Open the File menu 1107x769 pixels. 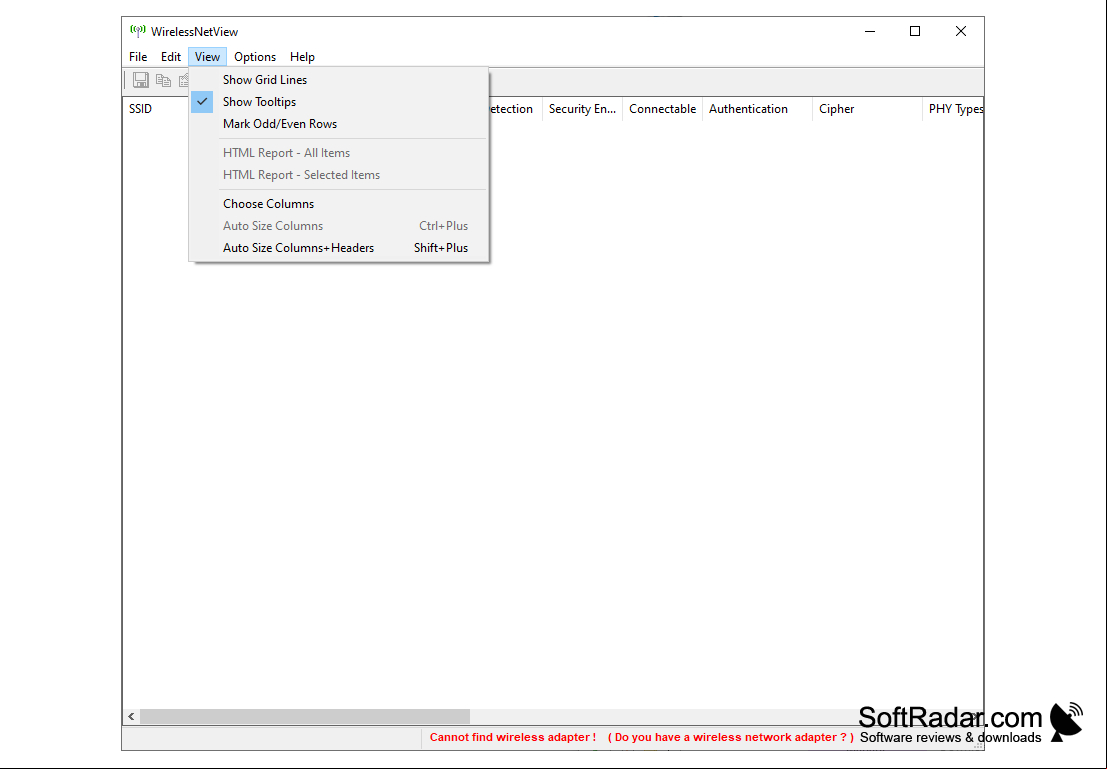tap(138, 56)
